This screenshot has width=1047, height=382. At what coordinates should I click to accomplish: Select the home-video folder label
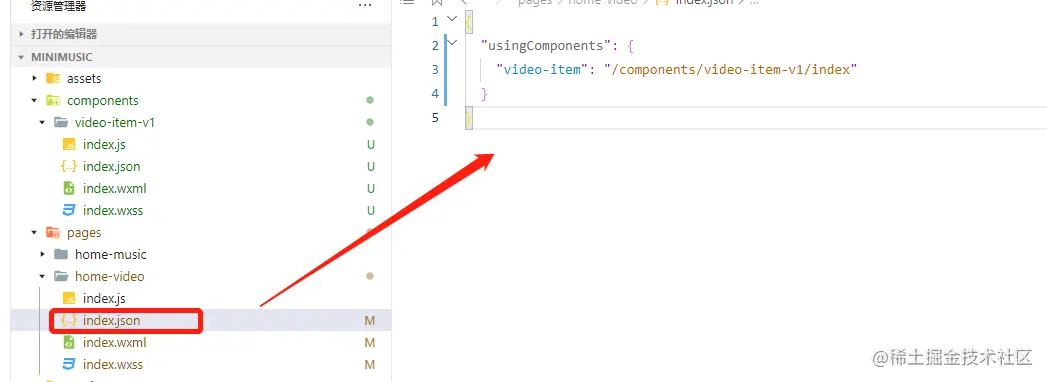coord(110,276)
